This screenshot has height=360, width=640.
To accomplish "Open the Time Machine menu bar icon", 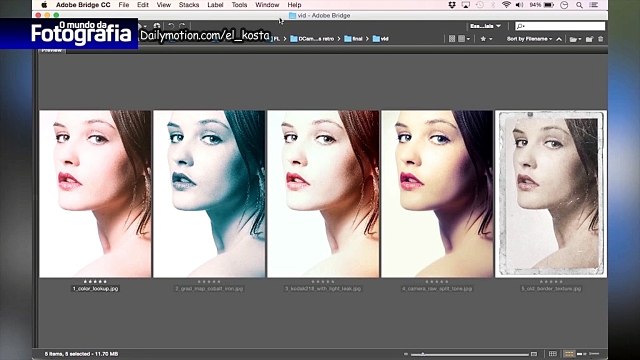I will [480, 5].
